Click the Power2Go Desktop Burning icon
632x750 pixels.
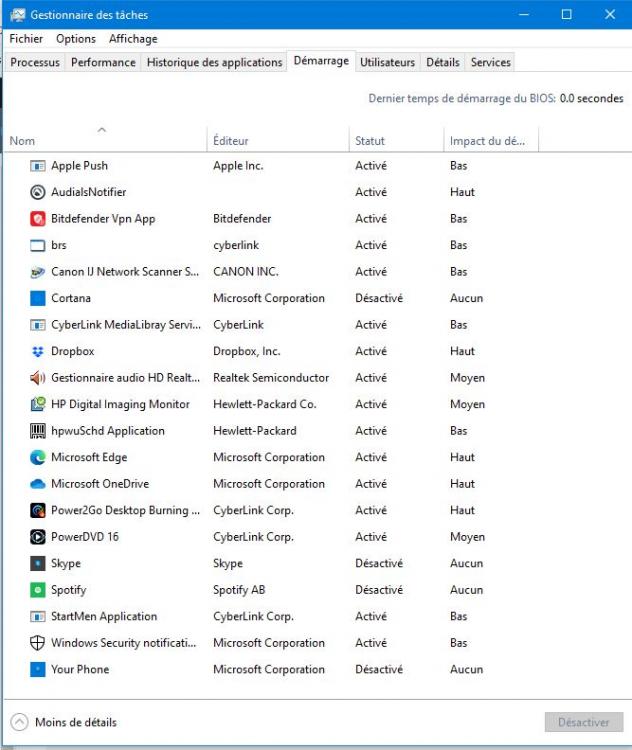click(37, 510)
